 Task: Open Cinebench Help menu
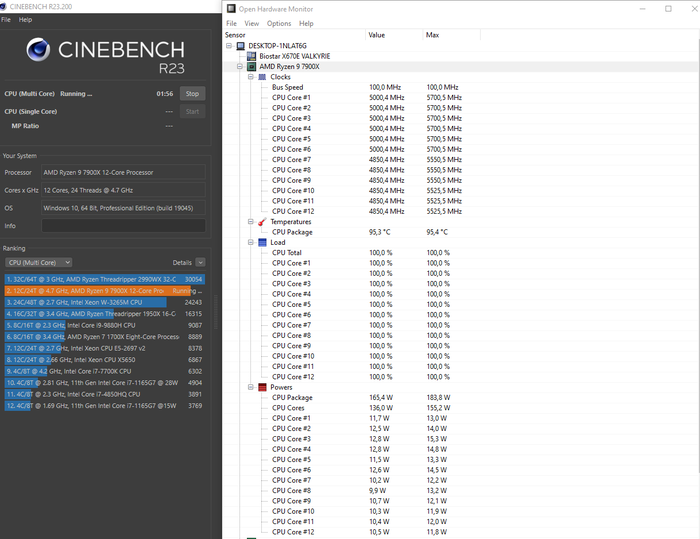tap(25, 20)
